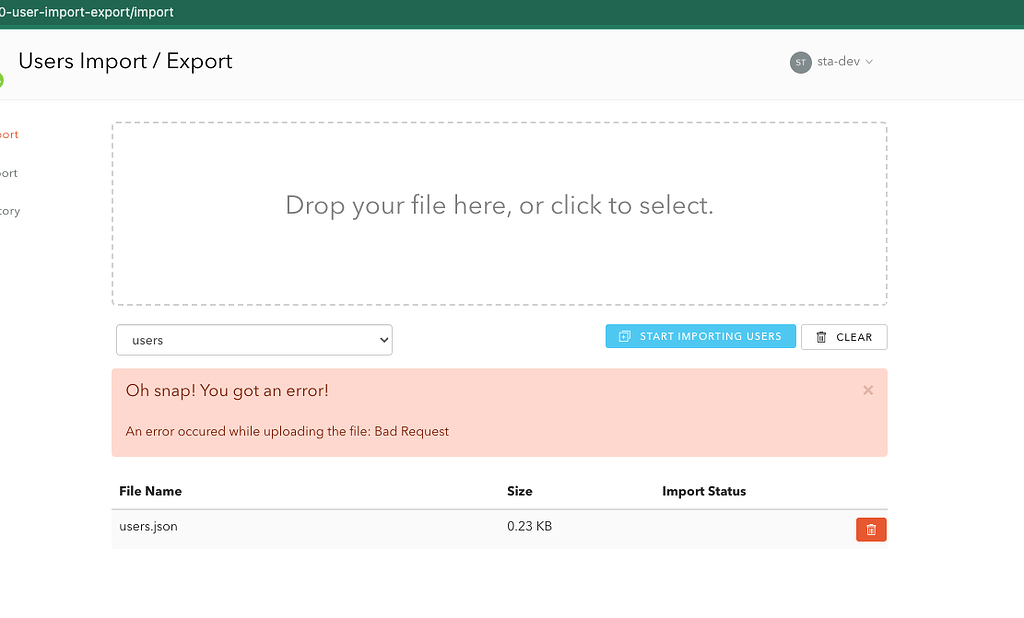Screen dimensions: 1024x618
Task: Click the START IMPORTING USERS button
Action: [700, 336]
